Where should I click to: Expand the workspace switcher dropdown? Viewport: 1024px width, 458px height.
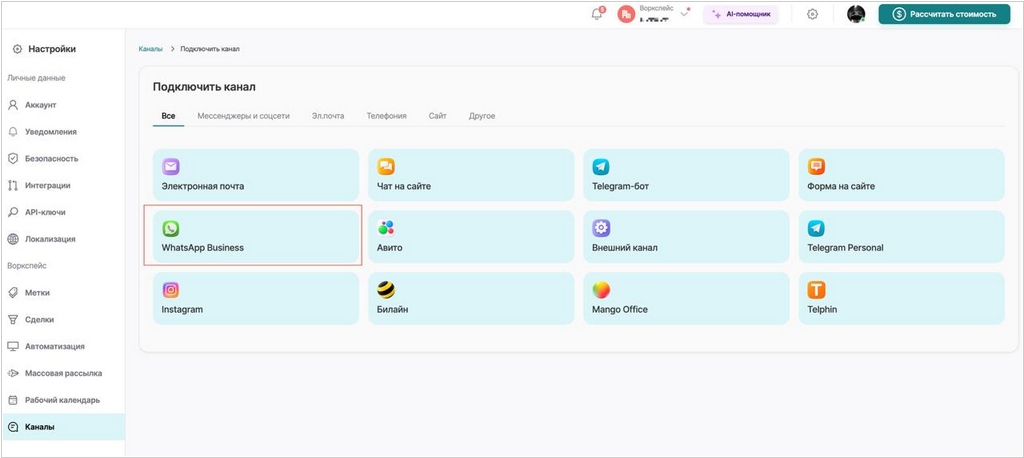[684, 14]
